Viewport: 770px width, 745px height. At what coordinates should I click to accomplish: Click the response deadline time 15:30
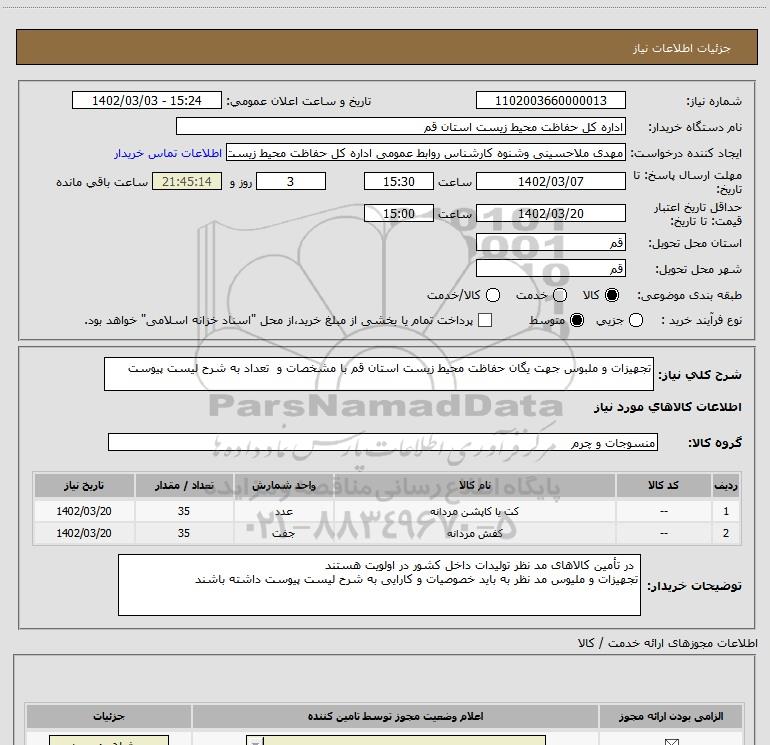click(x=399, y=181)
